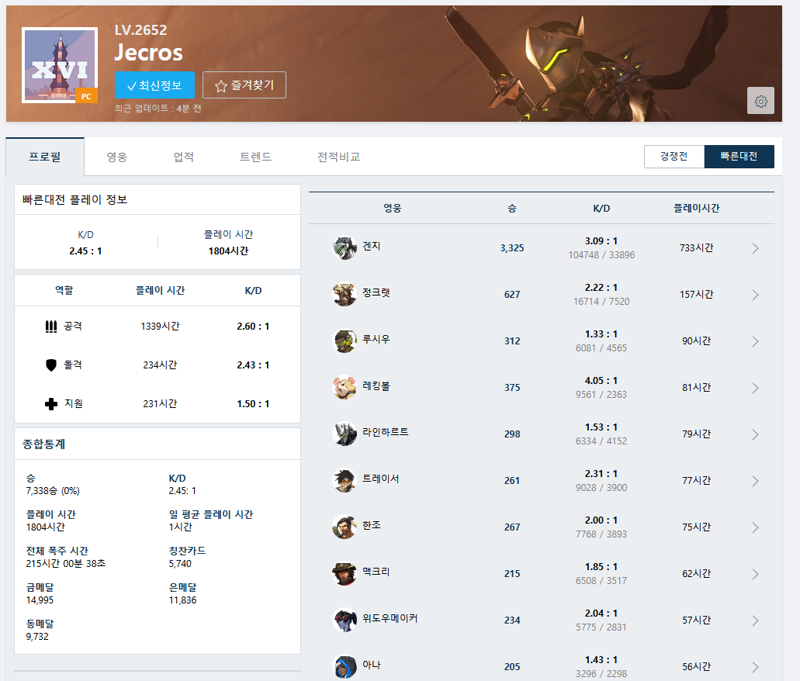Click the 겐지 hero name text
Screen dimensions: 800x681
[x=371, y=246]
